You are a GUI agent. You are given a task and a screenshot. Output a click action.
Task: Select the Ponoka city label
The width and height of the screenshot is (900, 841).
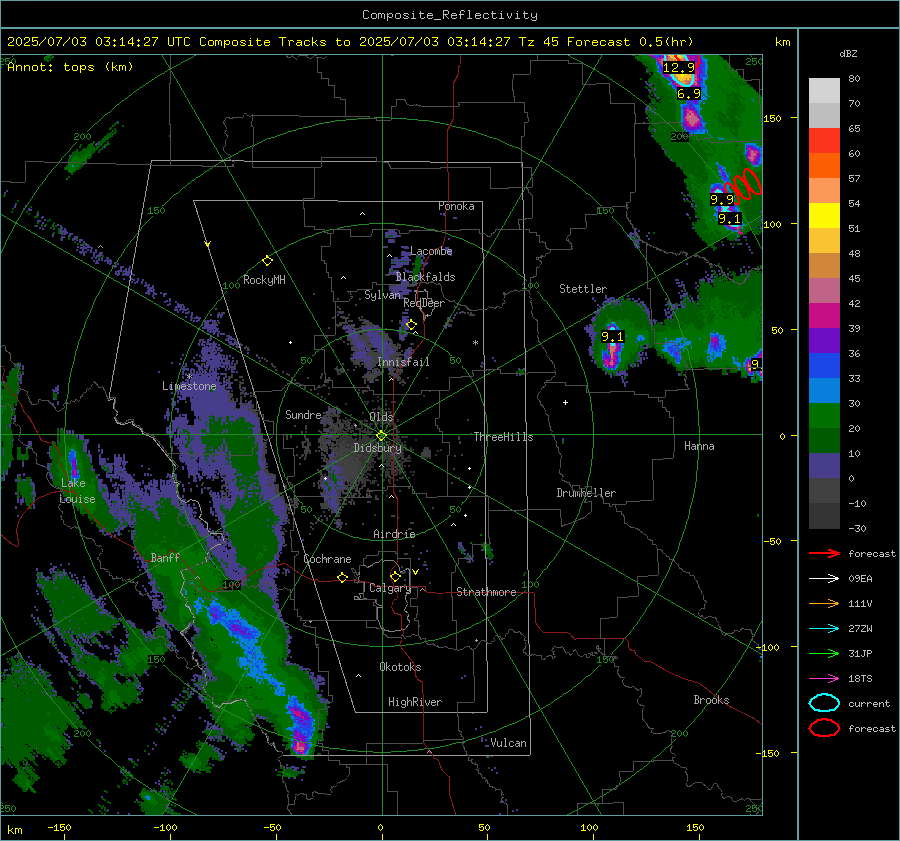(456, 206)
